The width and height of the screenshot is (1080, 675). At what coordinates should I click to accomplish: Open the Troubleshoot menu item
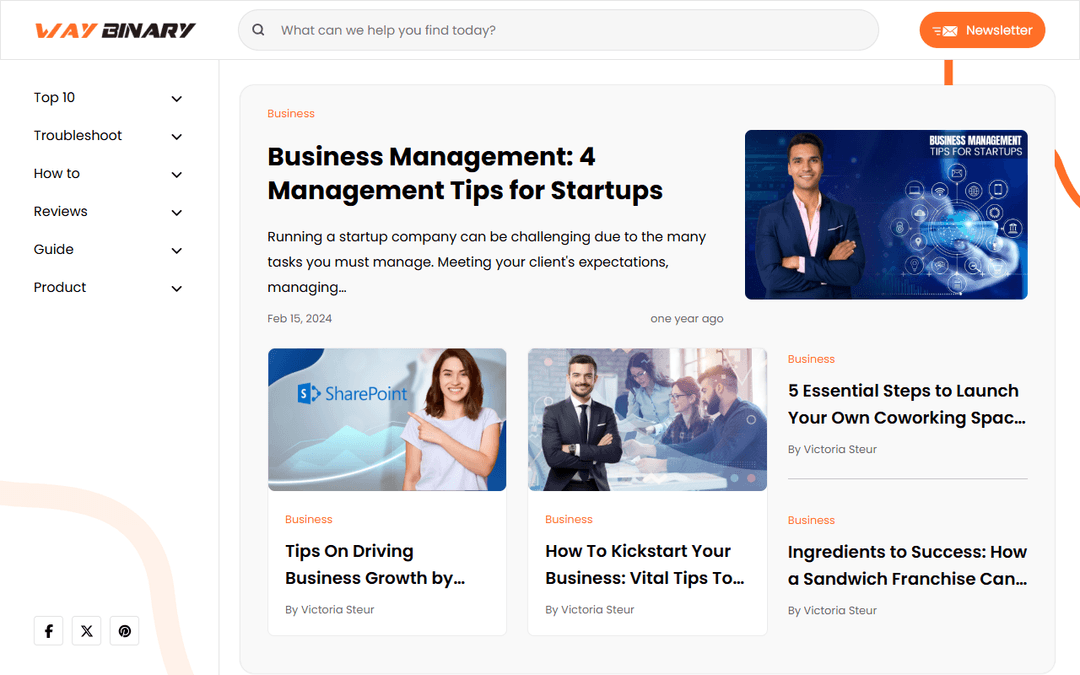pos(78,136)
